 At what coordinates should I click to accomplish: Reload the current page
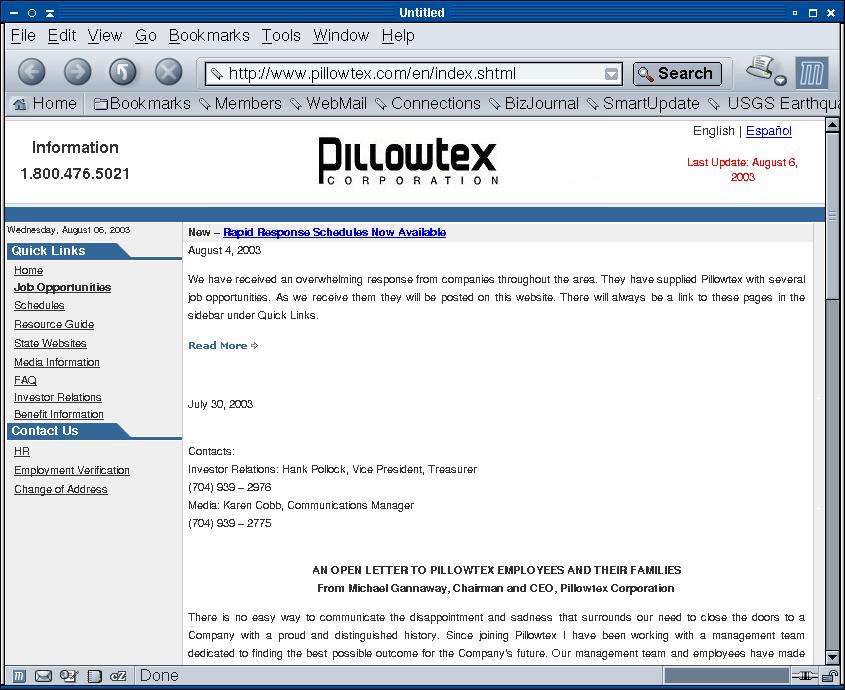point(123,72)
